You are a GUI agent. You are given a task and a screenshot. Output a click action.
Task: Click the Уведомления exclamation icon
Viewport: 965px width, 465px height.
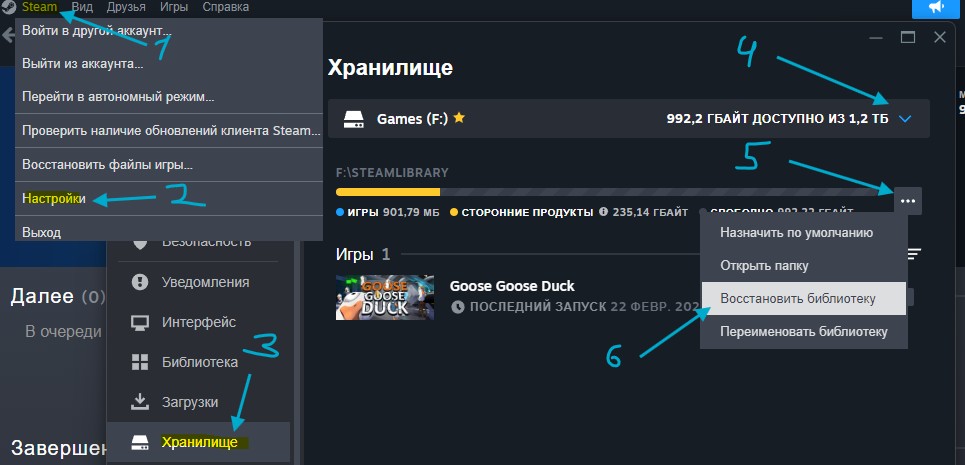click(x=140, y=282)
